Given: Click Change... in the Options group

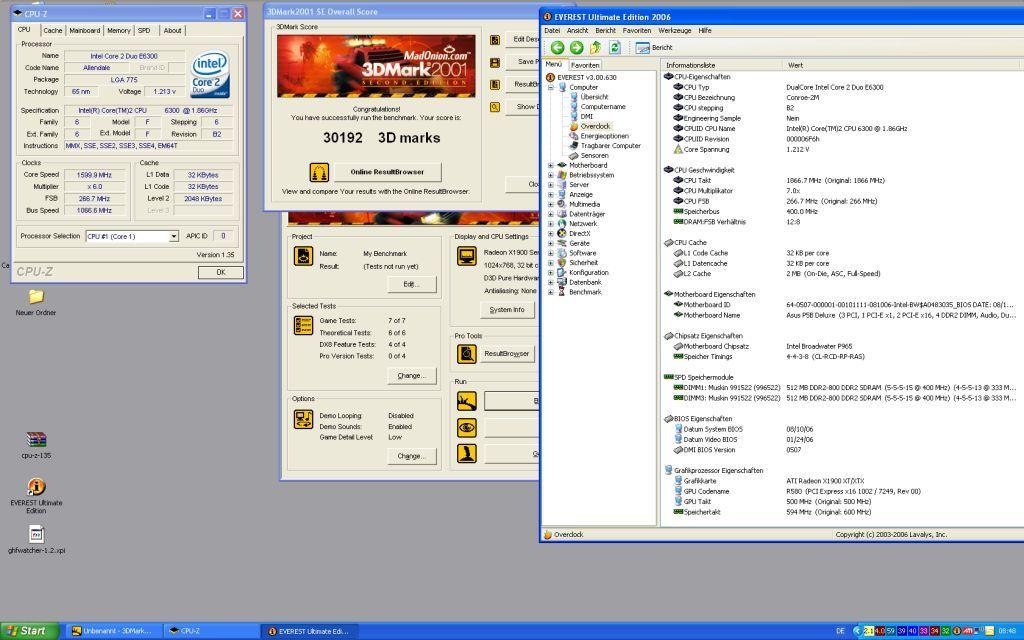Looking at the screenshot, I should click(x=411, y=456).
